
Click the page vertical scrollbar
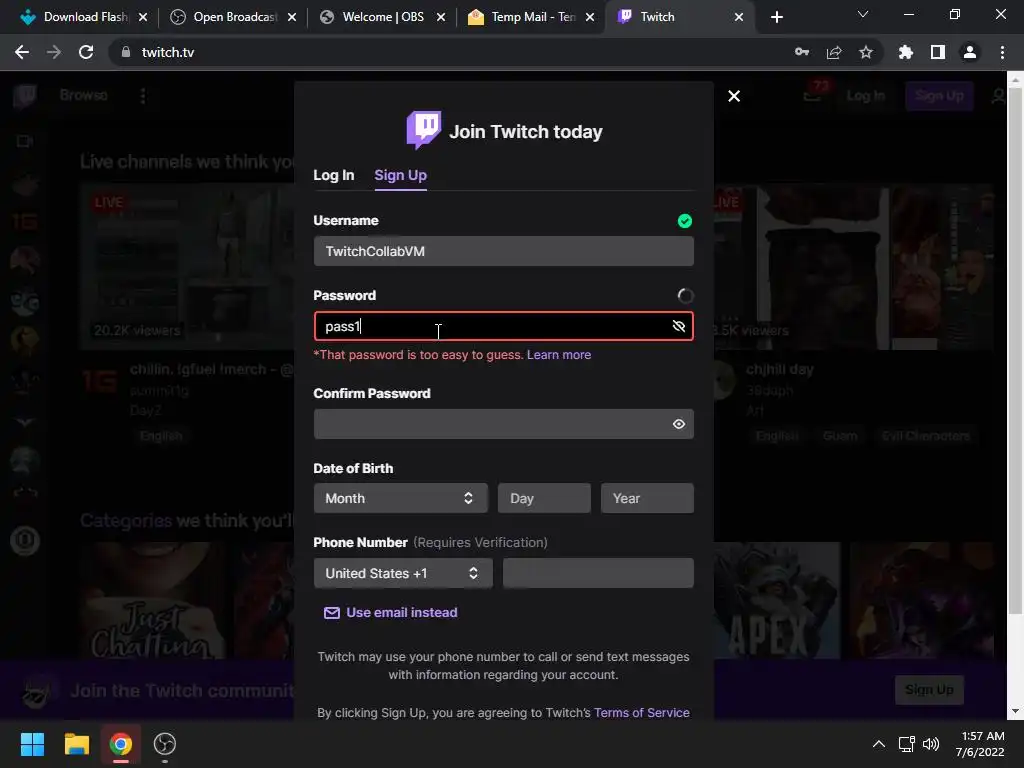1016,353
